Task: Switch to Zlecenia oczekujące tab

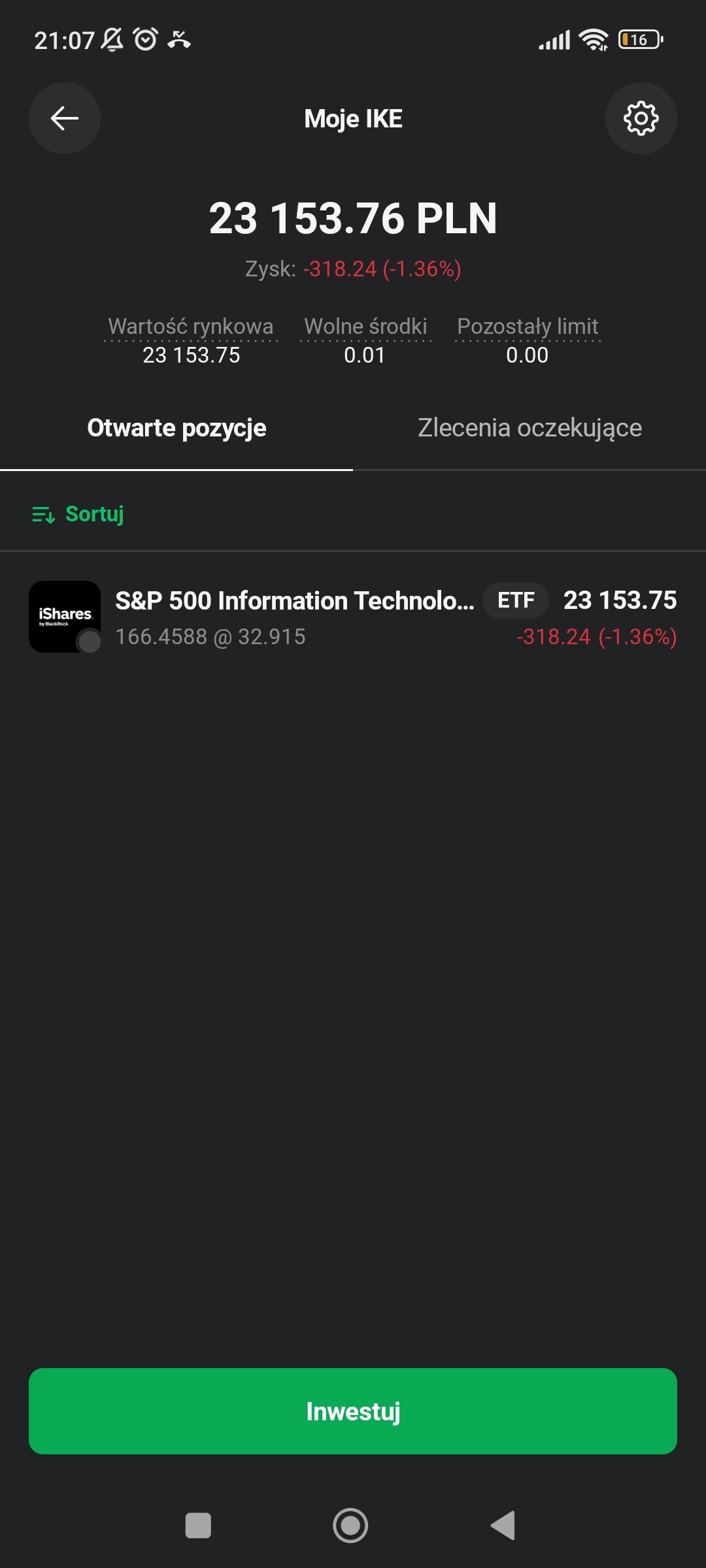Action: tap(529, 428)
